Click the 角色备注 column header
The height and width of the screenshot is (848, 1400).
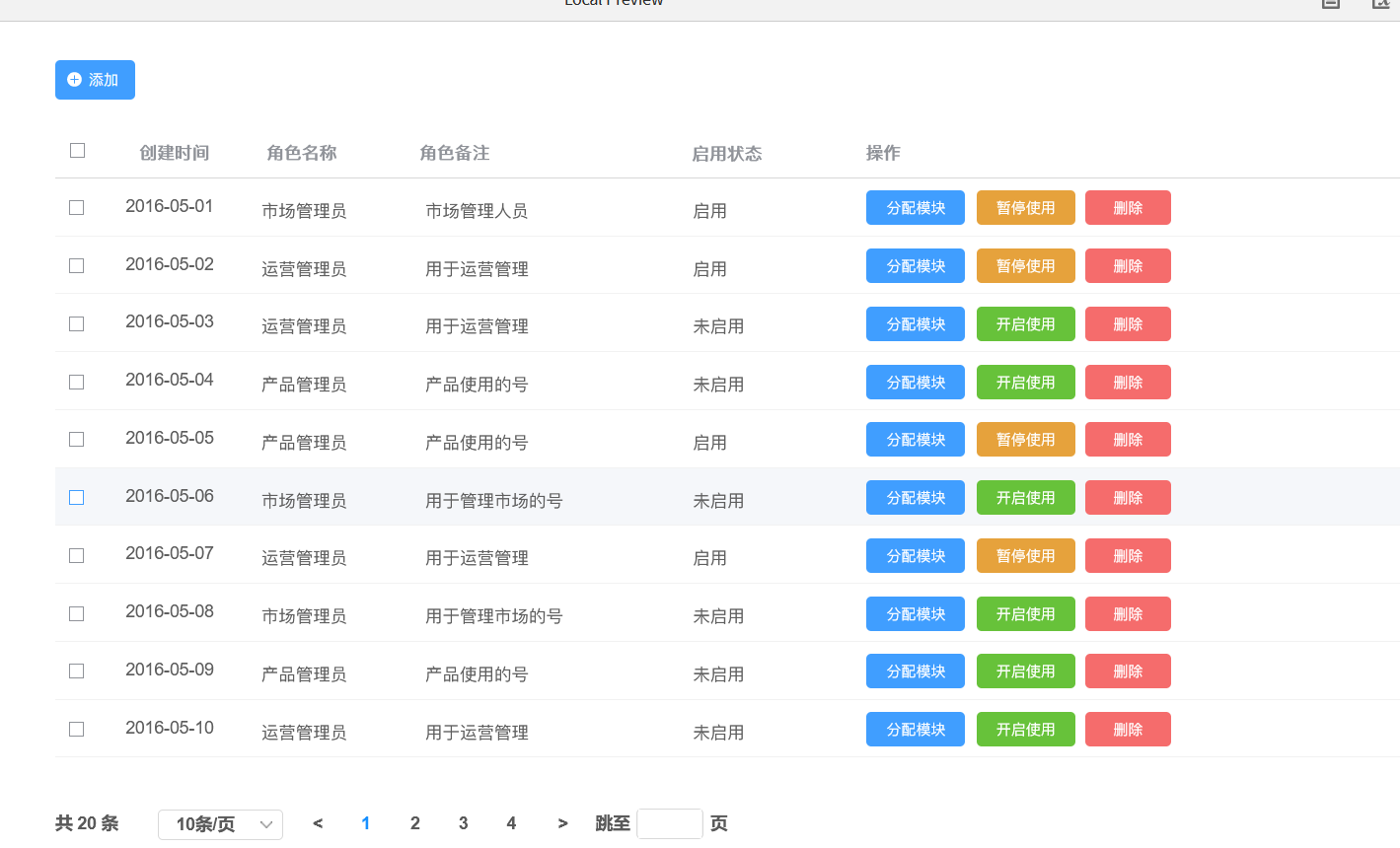[x=455, y=153]
